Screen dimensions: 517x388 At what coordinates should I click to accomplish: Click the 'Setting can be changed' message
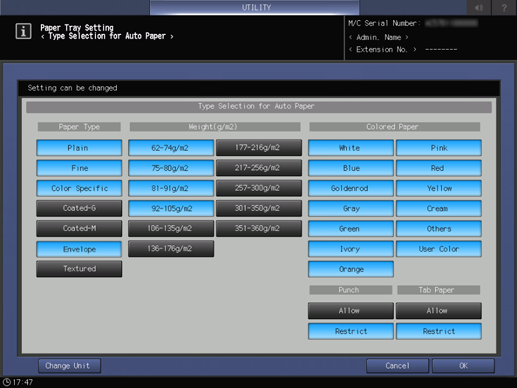[x=72, y=88]
